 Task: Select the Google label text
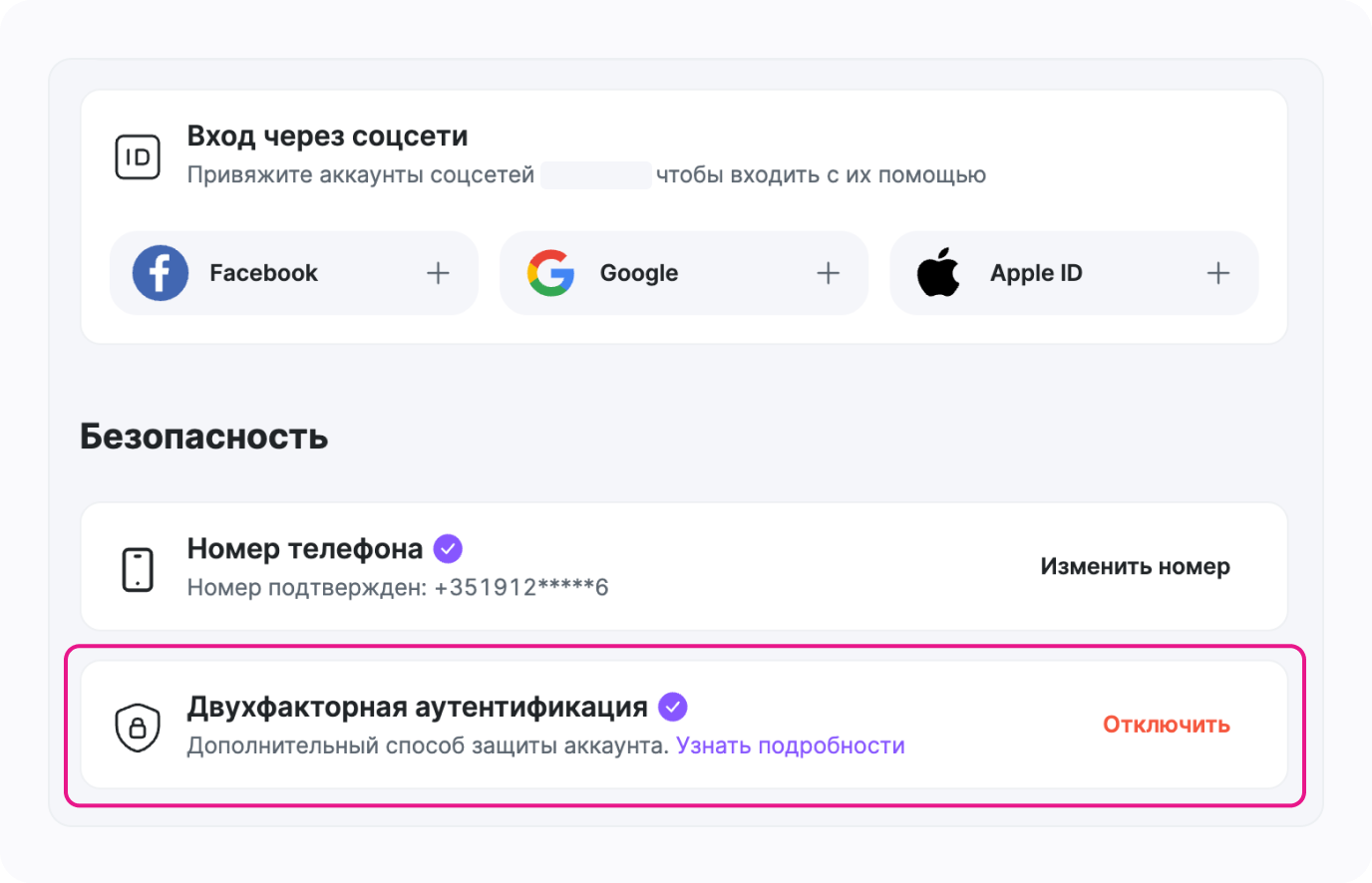click(x=638, y=273)
